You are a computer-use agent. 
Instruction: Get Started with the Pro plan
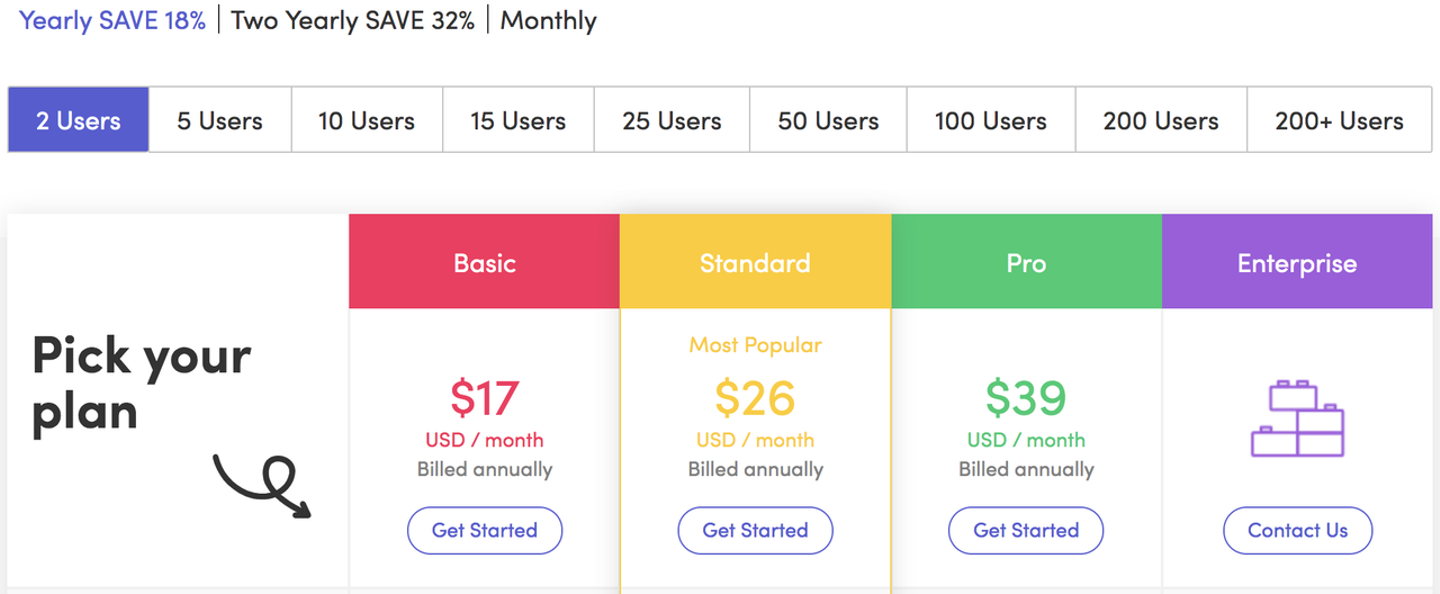click(x=1026, y=531)
